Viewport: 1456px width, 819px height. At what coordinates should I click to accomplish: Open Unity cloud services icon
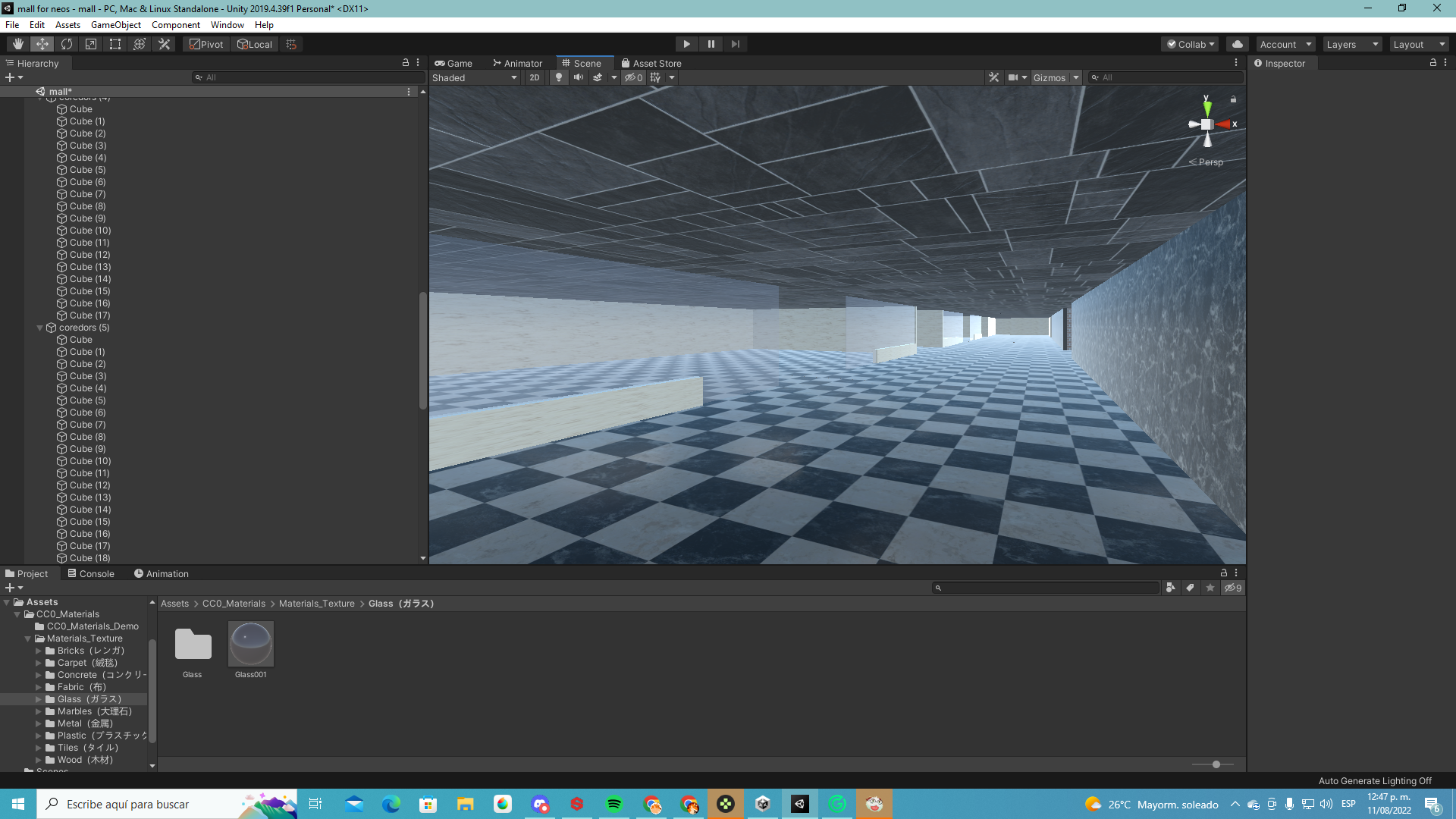tap(1238, 44)
